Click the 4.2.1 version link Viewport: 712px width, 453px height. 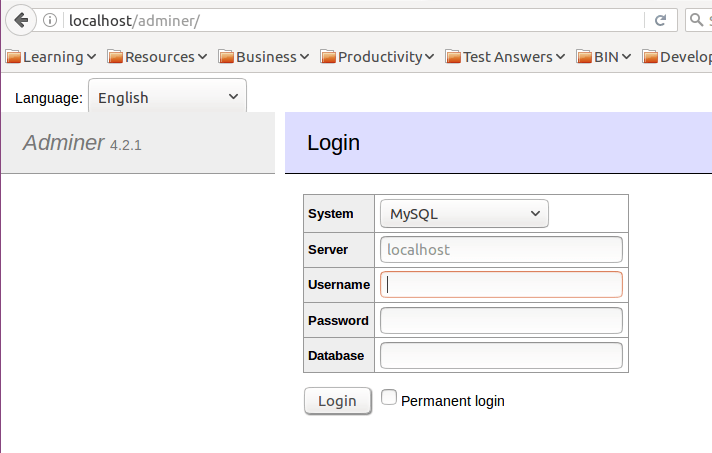[x=126, y=145]
